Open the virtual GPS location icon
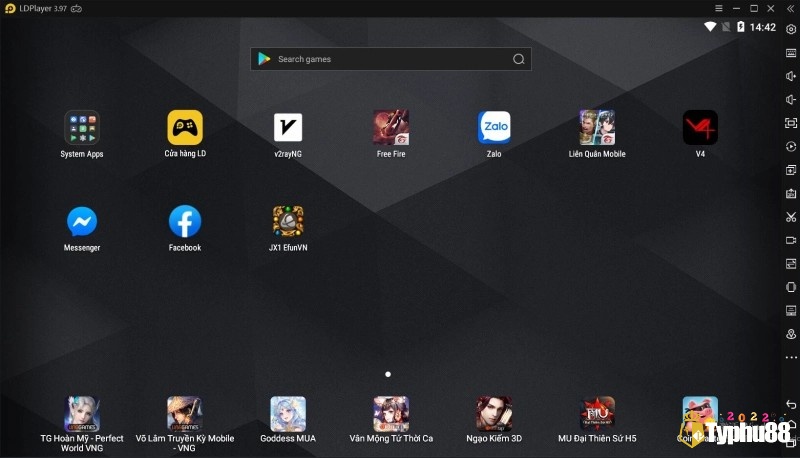This screenshot has height=458, width=800. point(791,334)
